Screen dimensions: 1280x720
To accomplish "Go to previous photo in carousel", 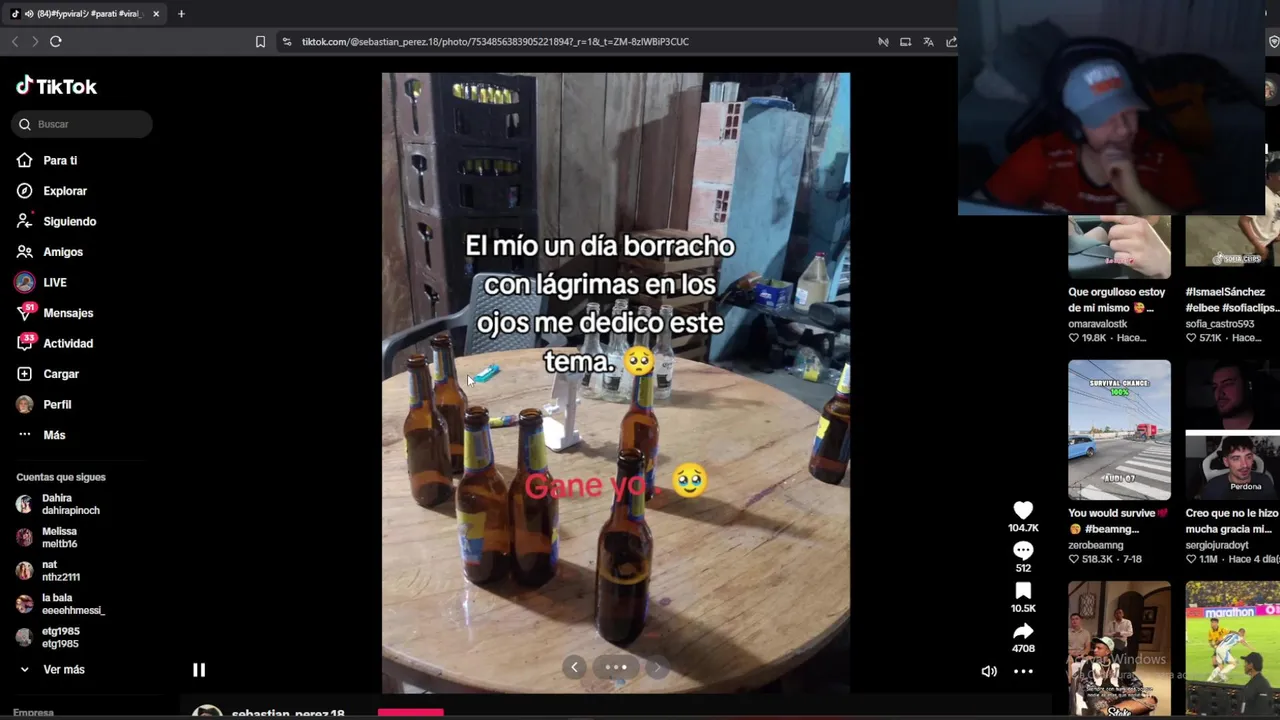I will 574,667.
